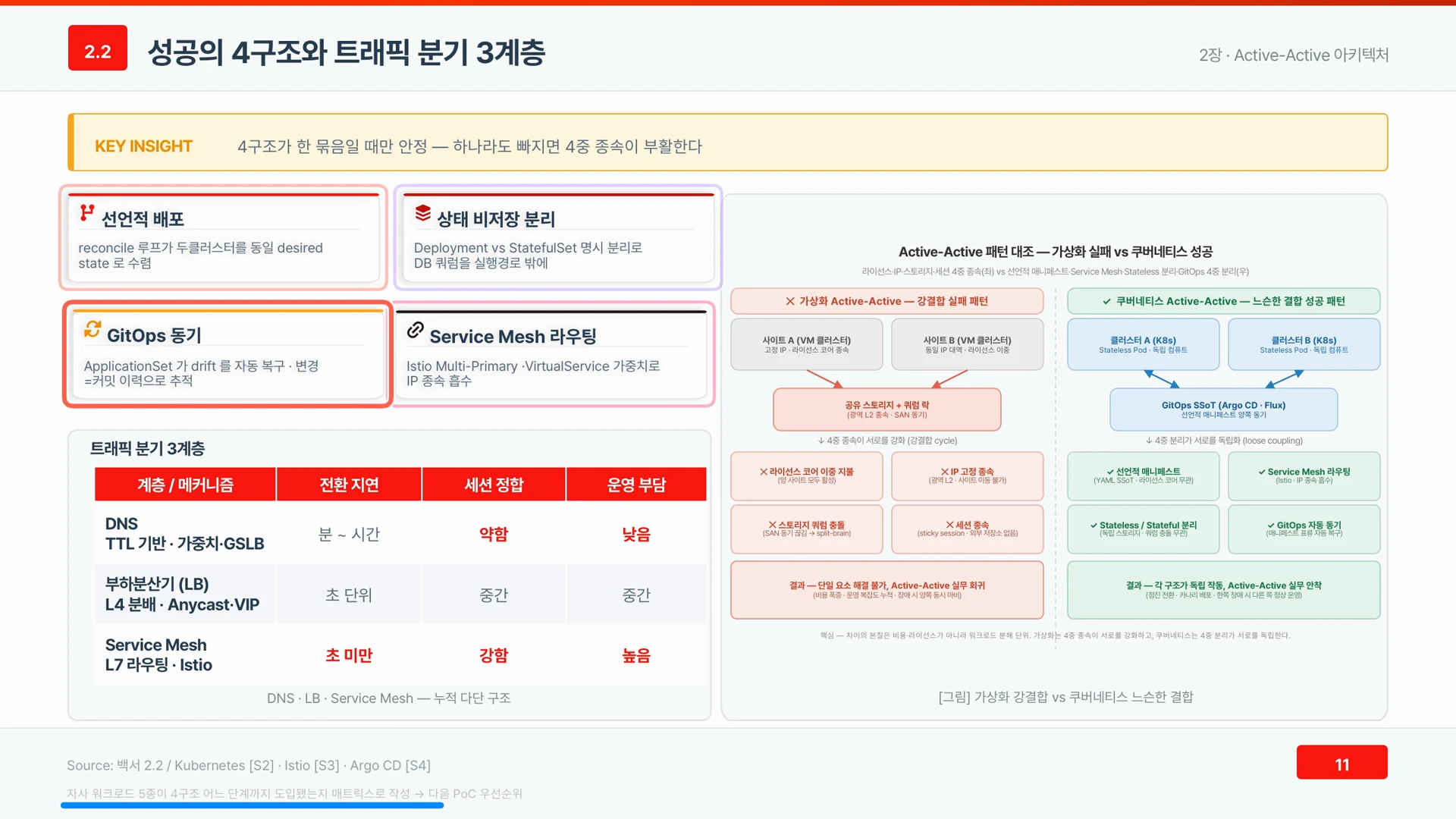Click the layers icon beside 상태 비저장 분리
This screenshot has width=1456, height=819.
coord(423,213)
